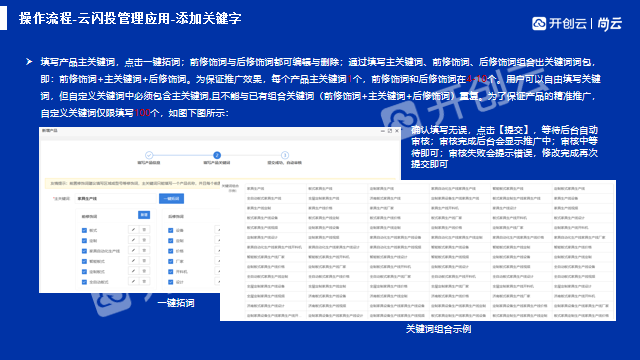Viewport: 640px width, 360px height.
Task: Uncheck the 全自动板式 checkbox
Action: click(x=84, y=282)
